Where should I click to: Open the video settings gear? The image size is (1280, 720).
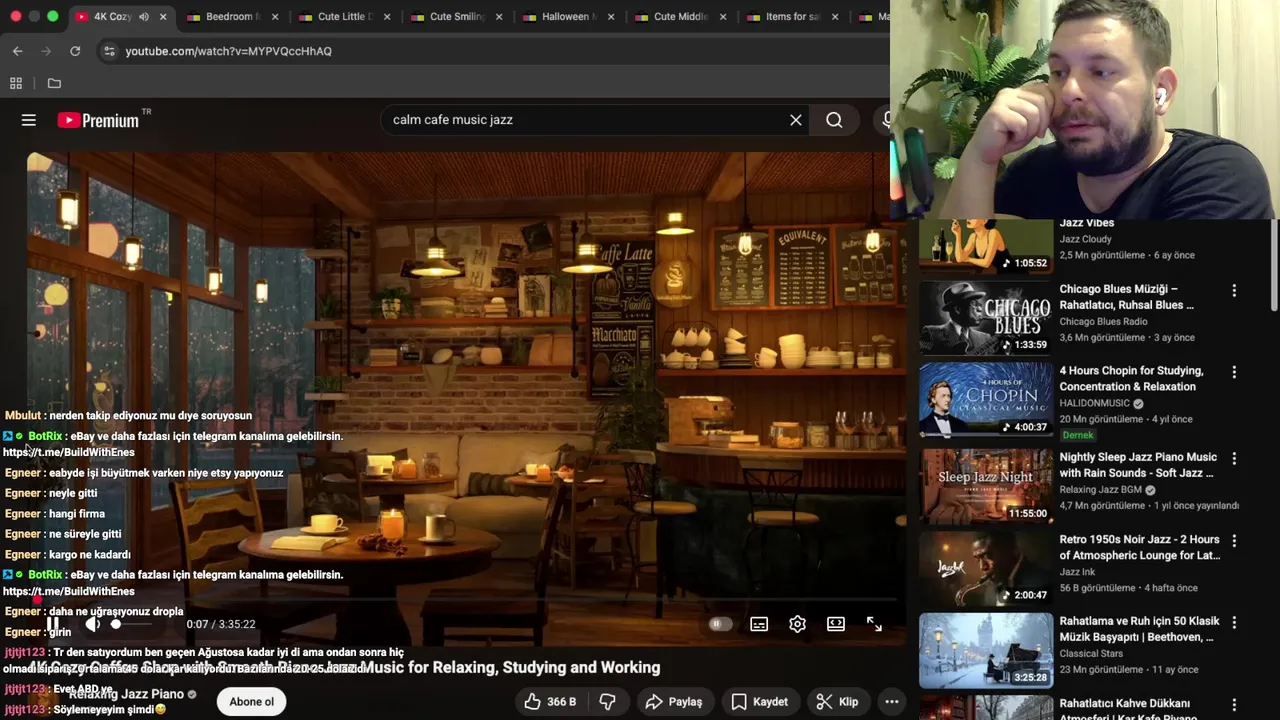coord(797,624)
